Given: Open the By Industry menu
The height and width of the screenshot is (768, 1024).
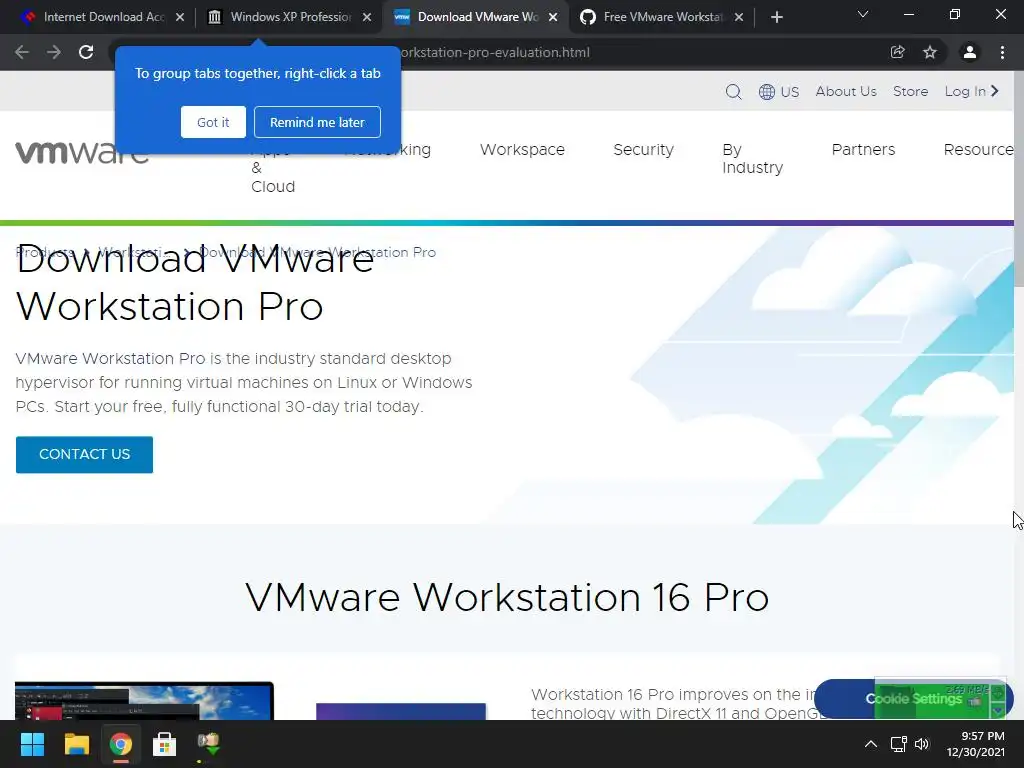Looking at the screenshot, I should 752,159.
